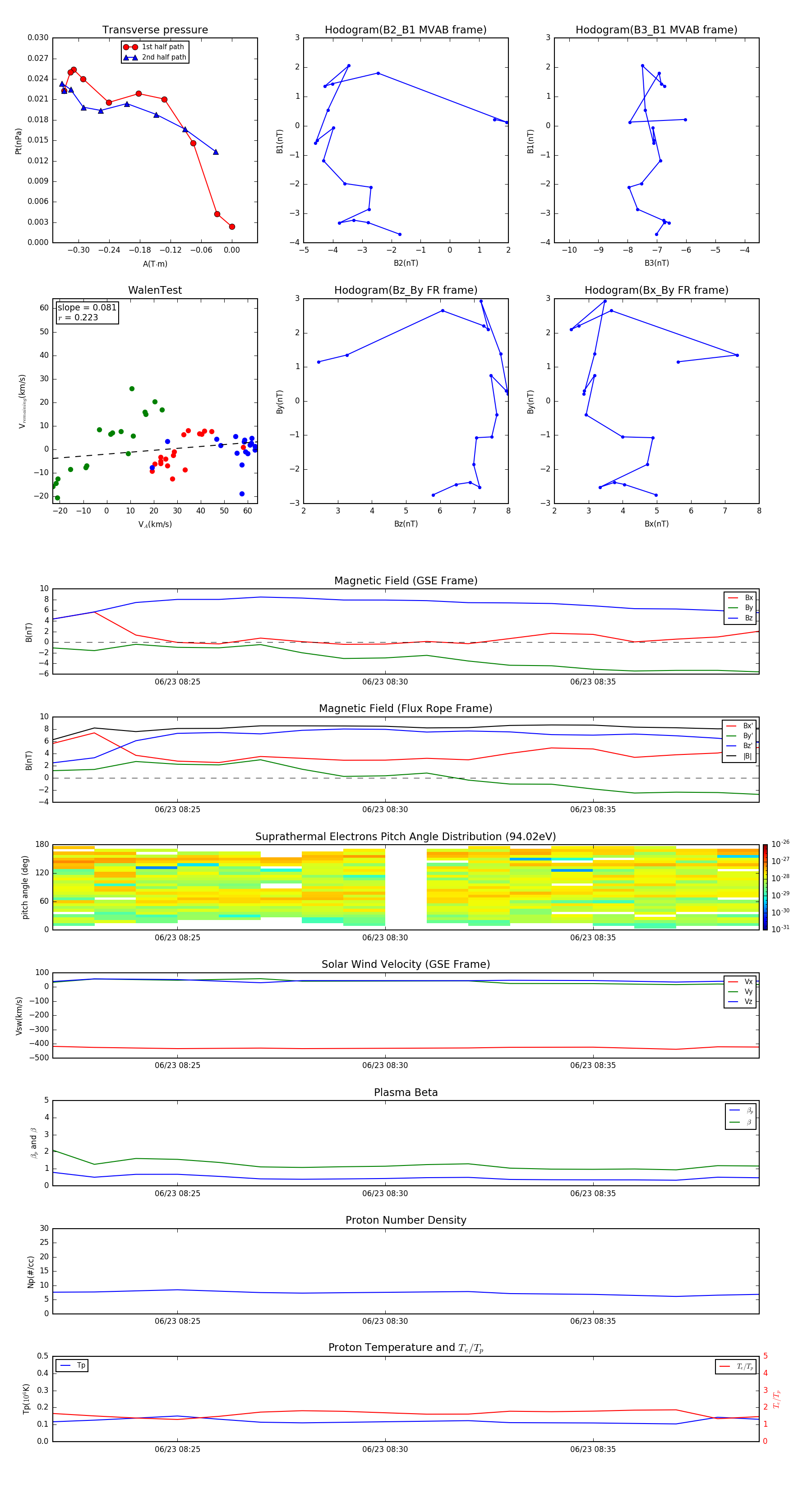Select the '1st half path' legend entry
This screenshot has width=812, height=1489.
click(154, 47)
